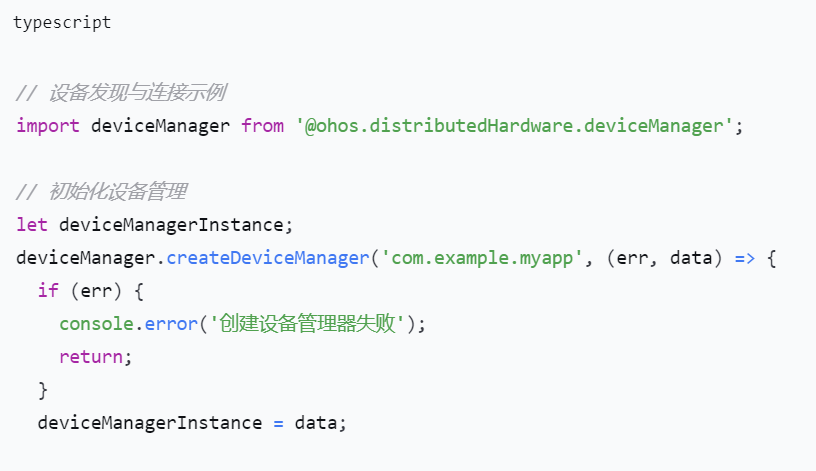This screenshot has height=471, width=816.
Task: Click deviceManagerInstance in the assignment line
Action: (150, 422)
